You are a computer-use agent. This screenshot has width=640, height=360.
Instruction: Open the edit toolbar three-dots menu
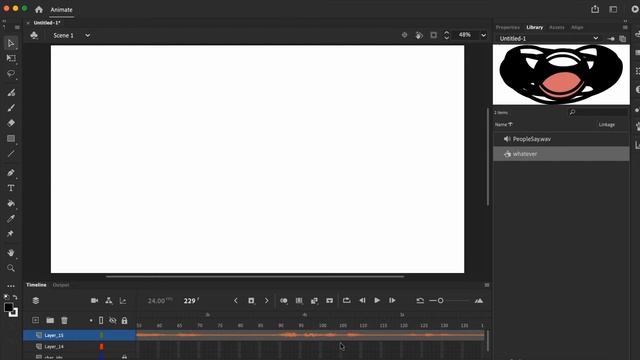point(11,286)
